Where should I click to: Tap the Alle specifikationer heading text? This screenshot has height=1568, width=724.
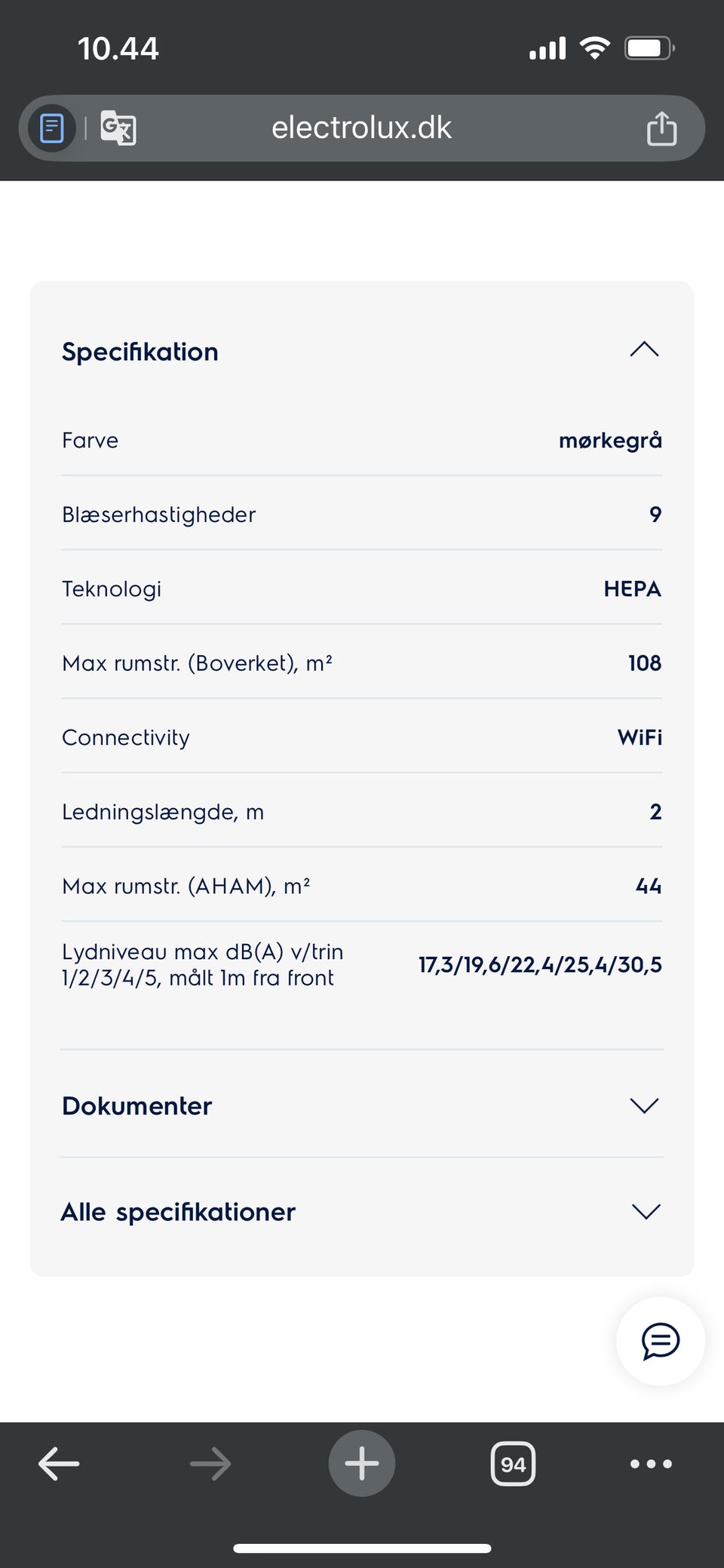pos(178,1212)
